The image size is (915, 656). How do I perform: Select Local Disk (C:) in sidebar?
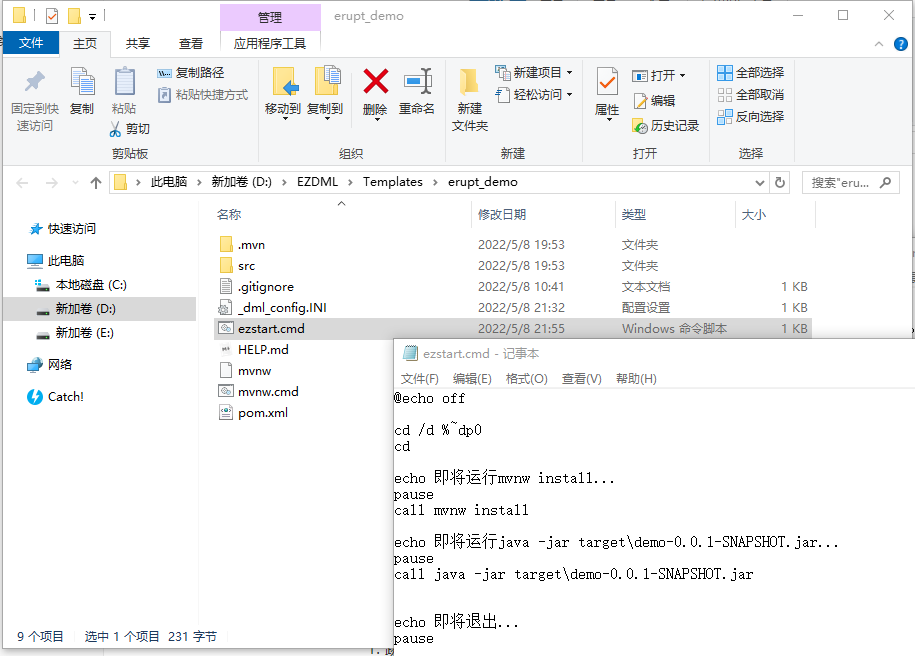(91, 285)
